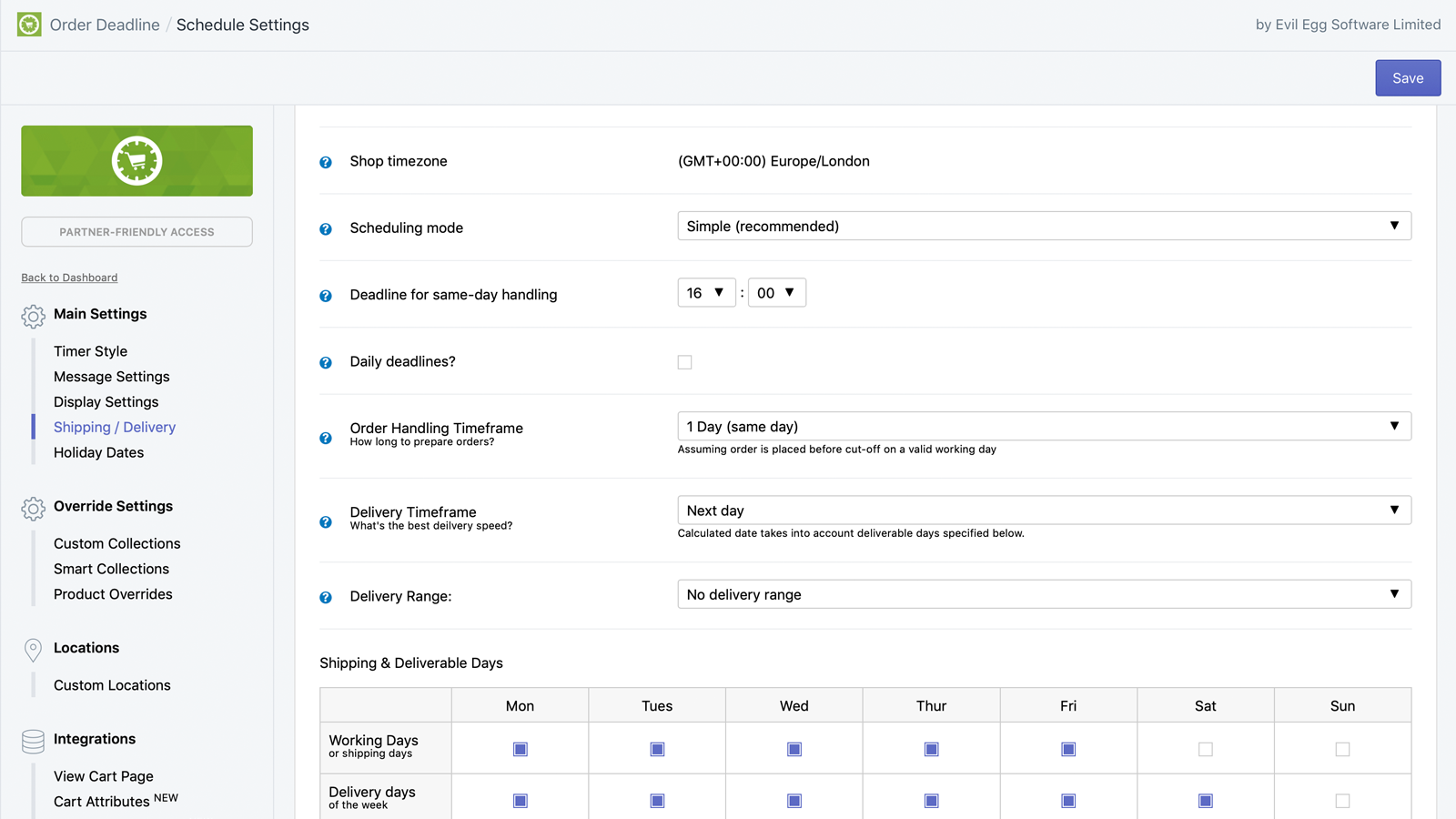The height and width of the screenshot is (819, 1456).
Task: Go to Holiday Dates settings
Action: point(98,452)
